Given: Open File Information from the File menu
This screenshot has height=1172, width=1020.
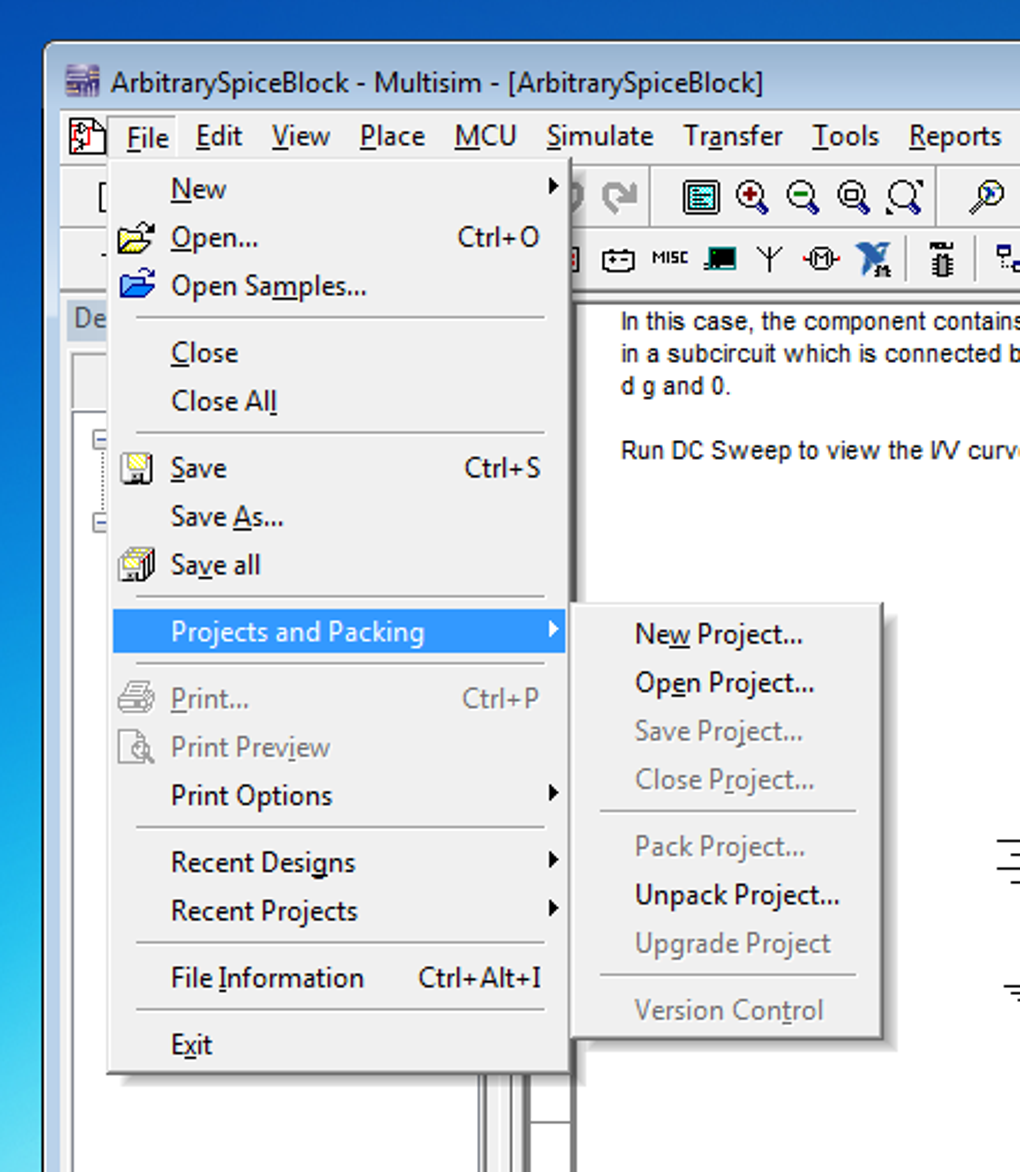Looking at the screenshot, I should (339, 978).
